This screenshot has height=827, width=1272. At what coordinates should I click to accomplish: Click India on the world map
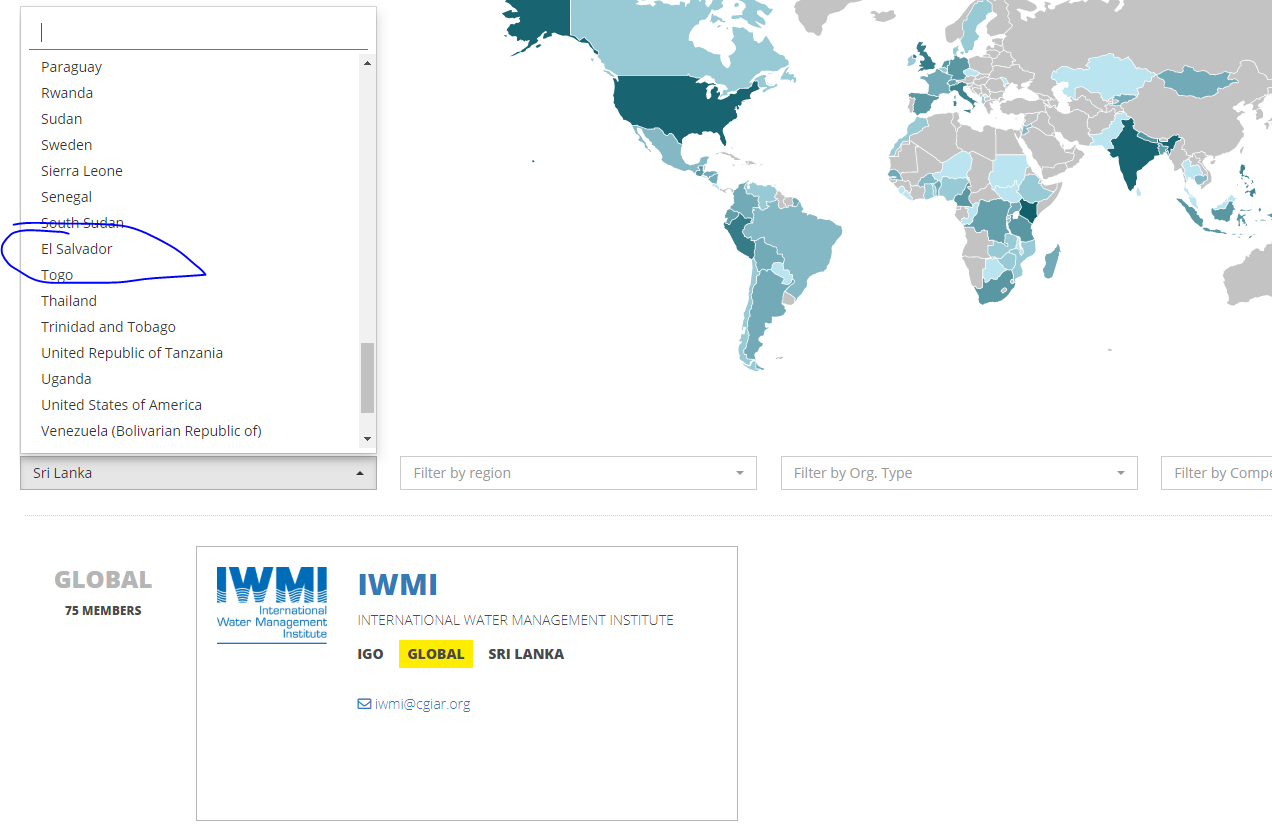pos(1133,150)
